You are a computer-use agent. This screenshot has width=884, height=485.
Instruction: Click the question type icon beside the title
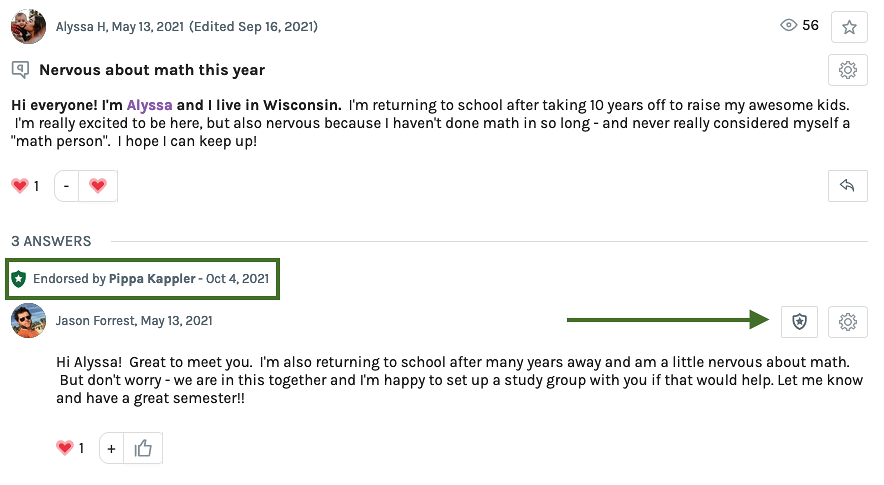click(20, 70)
